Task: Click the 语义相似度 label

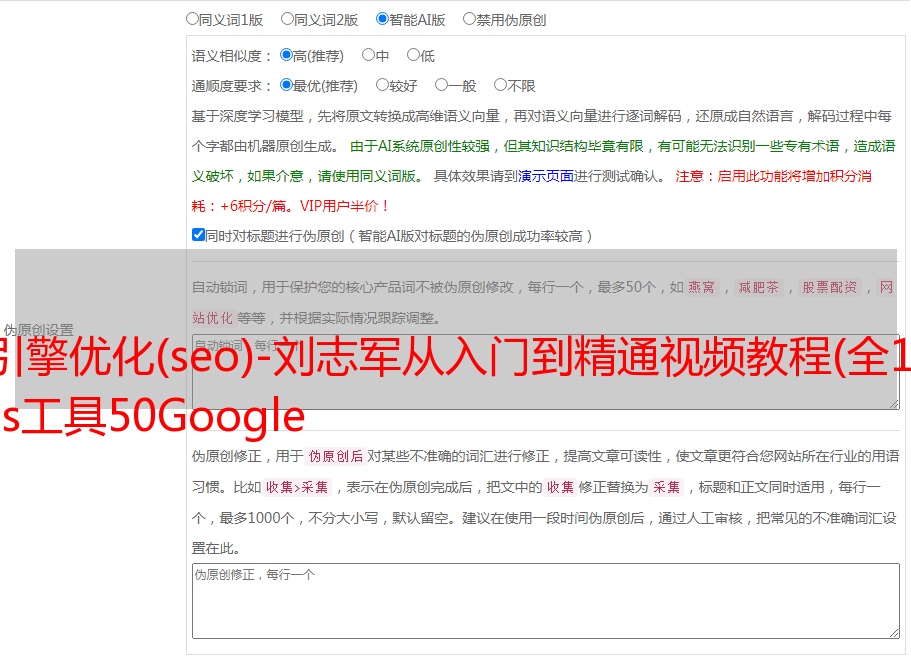Action: [231, 56]
